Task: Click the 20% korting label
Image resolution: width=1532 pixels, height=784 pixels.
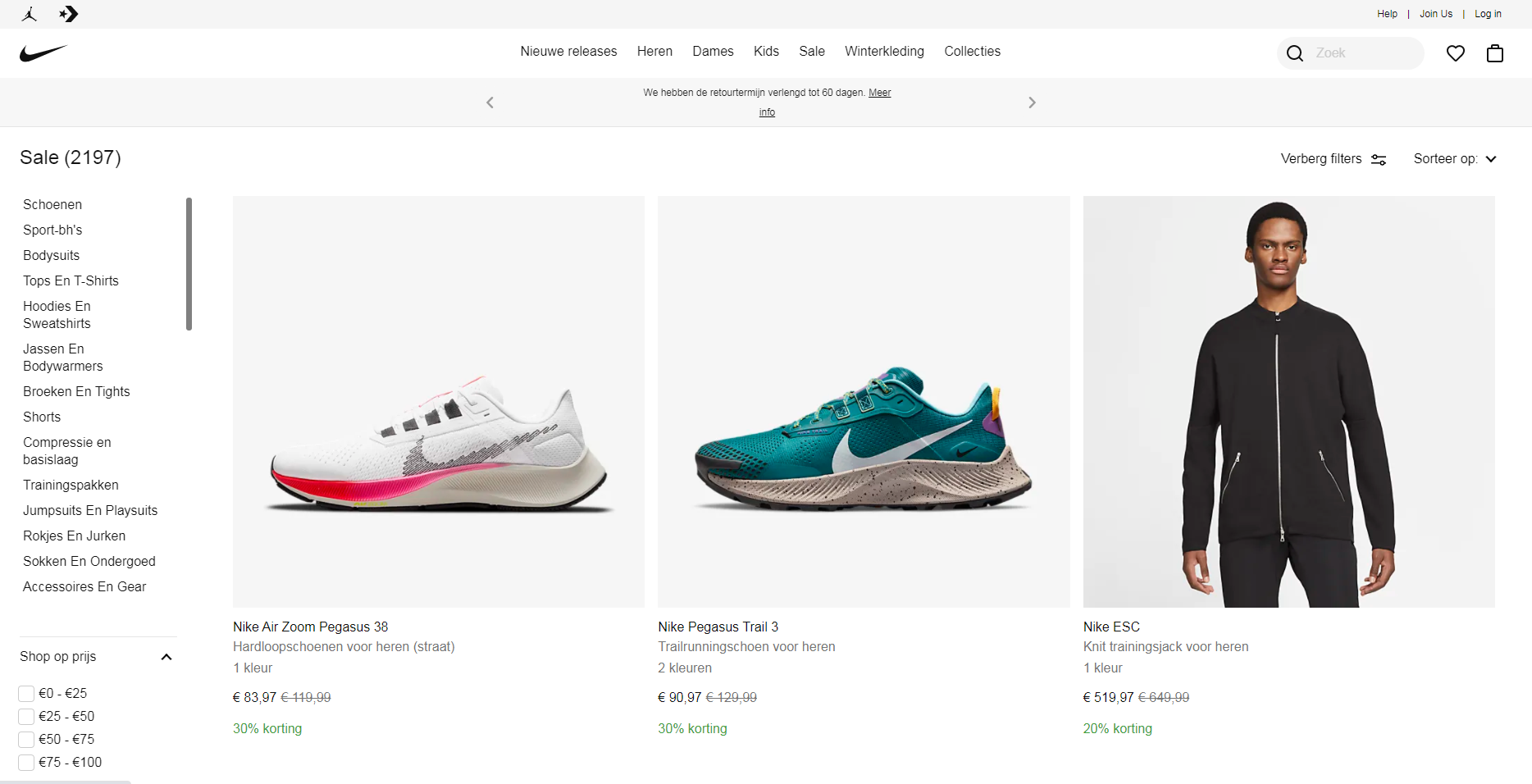Action: [x=1118, y=729]
